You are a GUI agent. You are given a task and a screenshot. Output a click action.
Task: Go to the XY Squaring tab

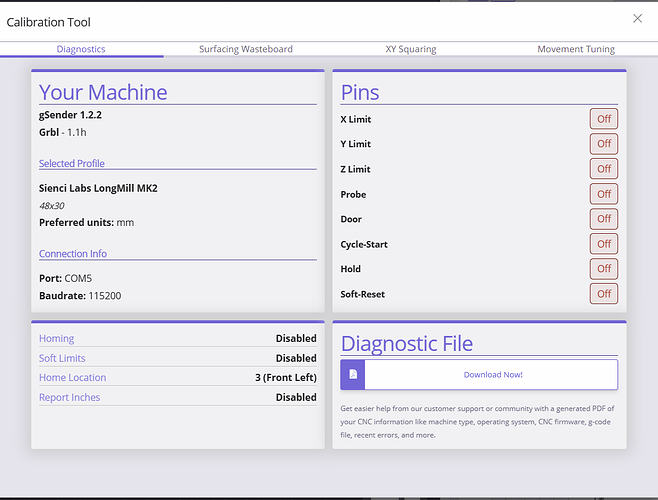tap(411, 49)
